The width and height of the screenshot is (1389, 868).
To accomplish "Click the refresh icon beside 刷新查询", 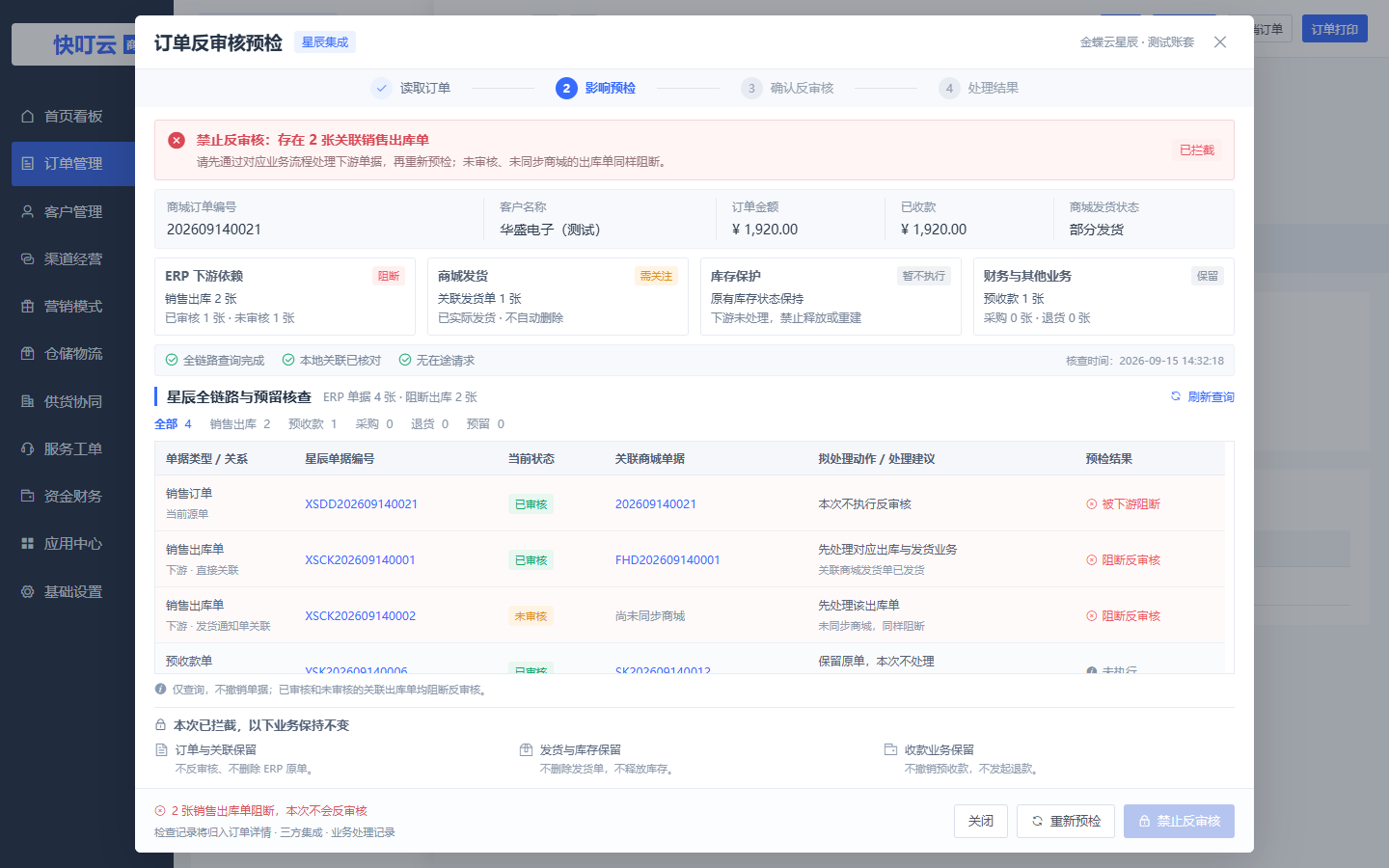I will tap(1176, 396).
